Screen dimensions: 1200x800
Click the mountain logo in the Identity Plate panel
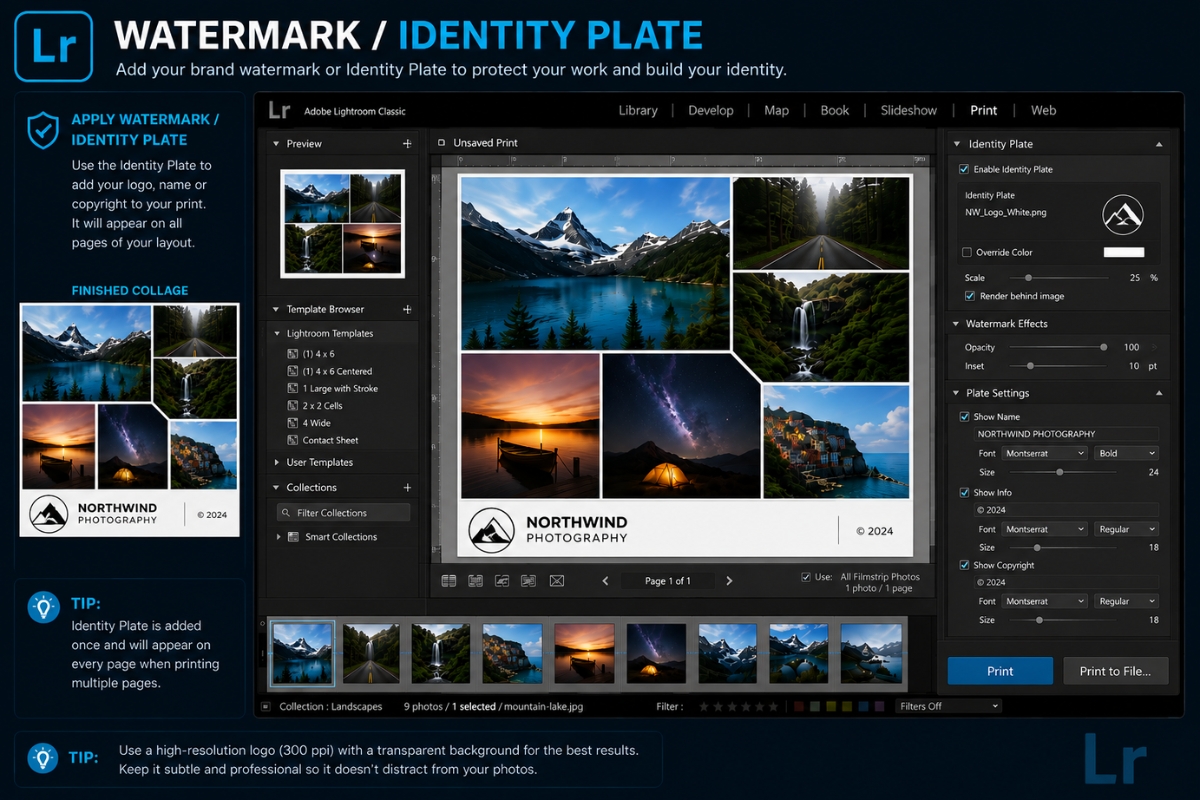1123,215
